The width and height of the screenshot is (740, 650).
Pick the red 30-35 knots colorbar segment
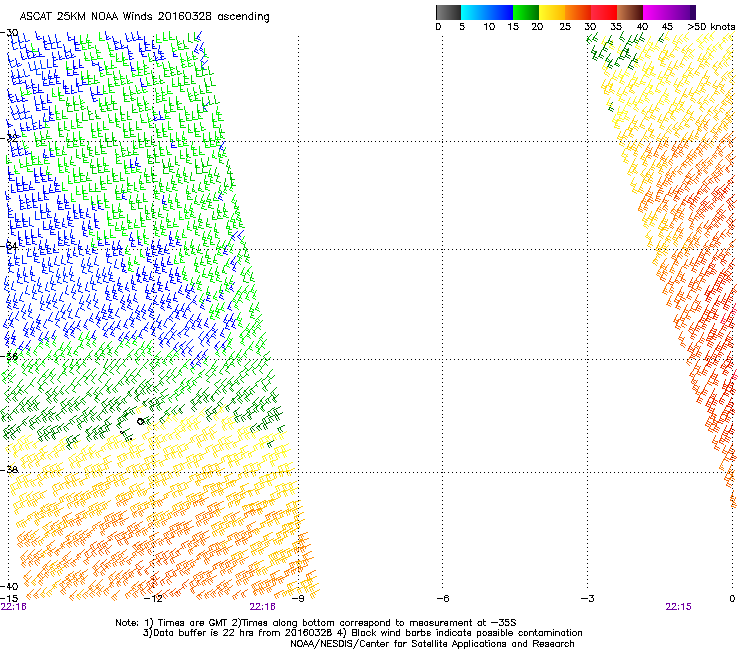[604, 12]
